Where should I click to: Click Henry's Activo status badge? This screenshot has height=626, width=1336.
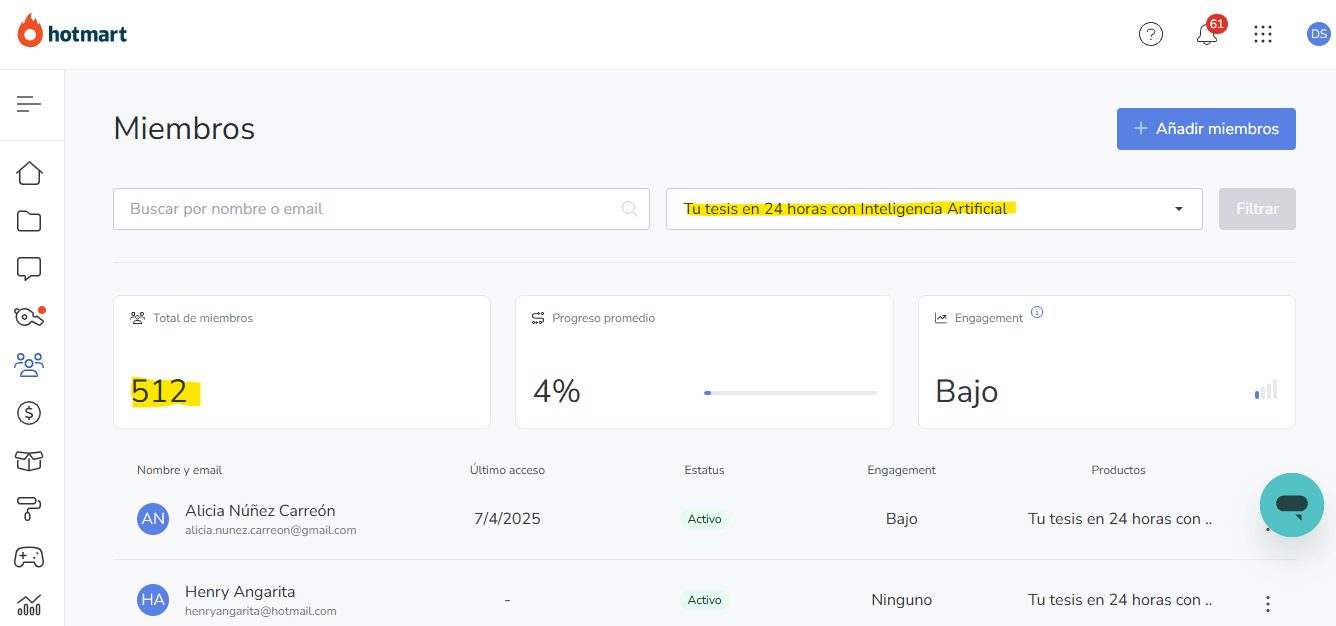click(705, 600)
